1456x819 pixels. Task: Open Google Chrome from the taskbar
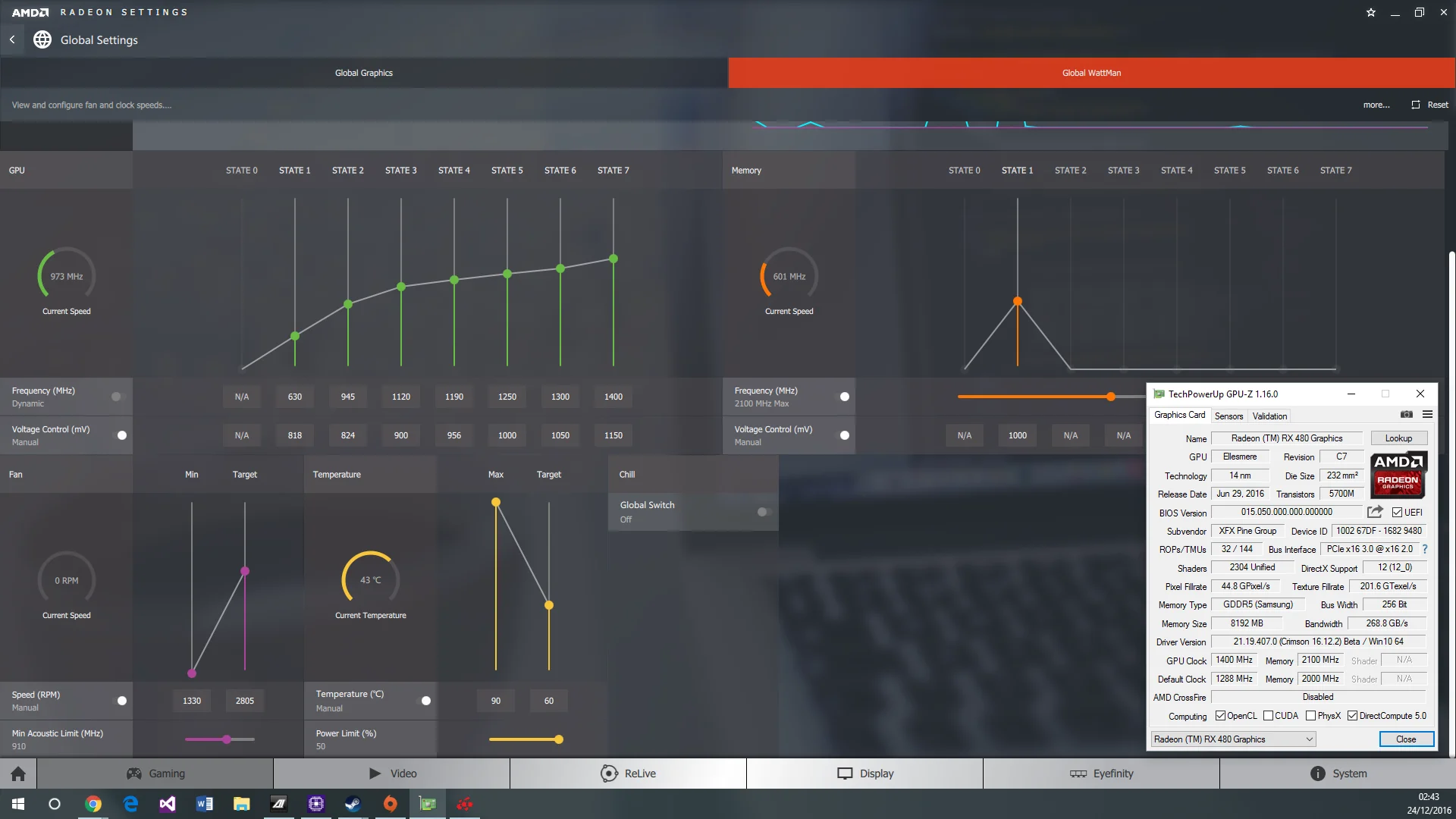click(x=93, y=804)
